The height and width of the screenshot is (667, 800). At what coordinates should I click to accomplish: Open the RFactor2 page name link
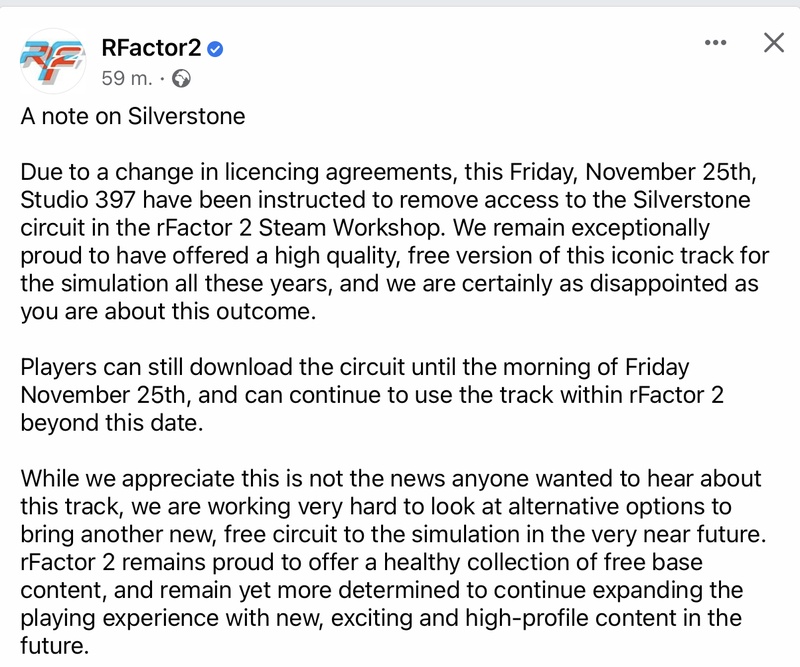click(x=150, y=47)
